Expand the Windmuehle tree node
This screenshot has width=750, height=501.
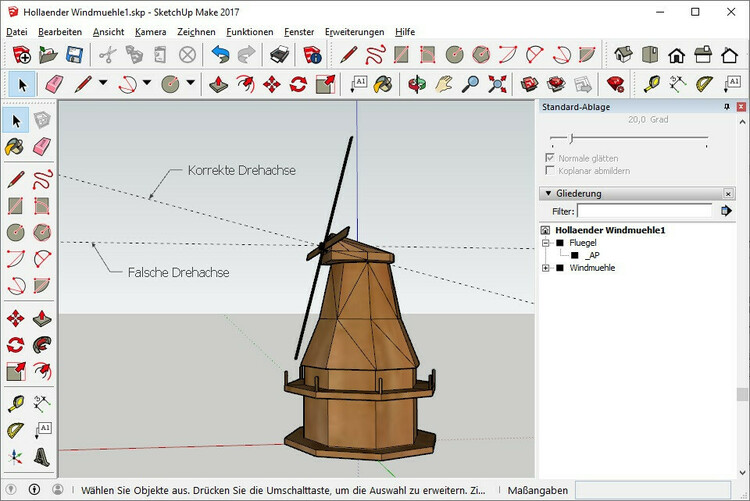coord(546,268)
